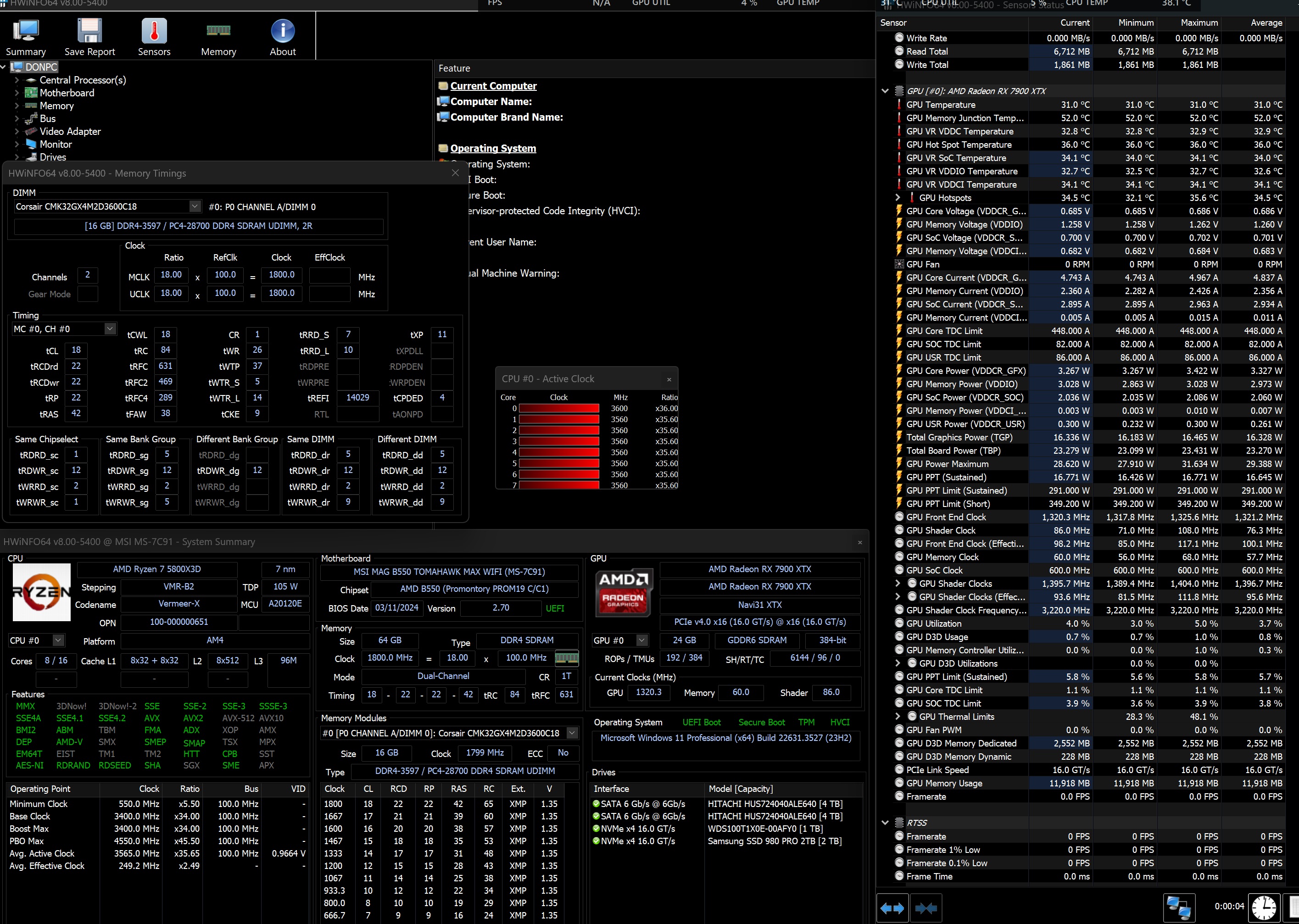Image resolution: width=1299 pixels, height=924 pixels.
Task: Click the Video Adapter tree icon
Action: (31, 131)
